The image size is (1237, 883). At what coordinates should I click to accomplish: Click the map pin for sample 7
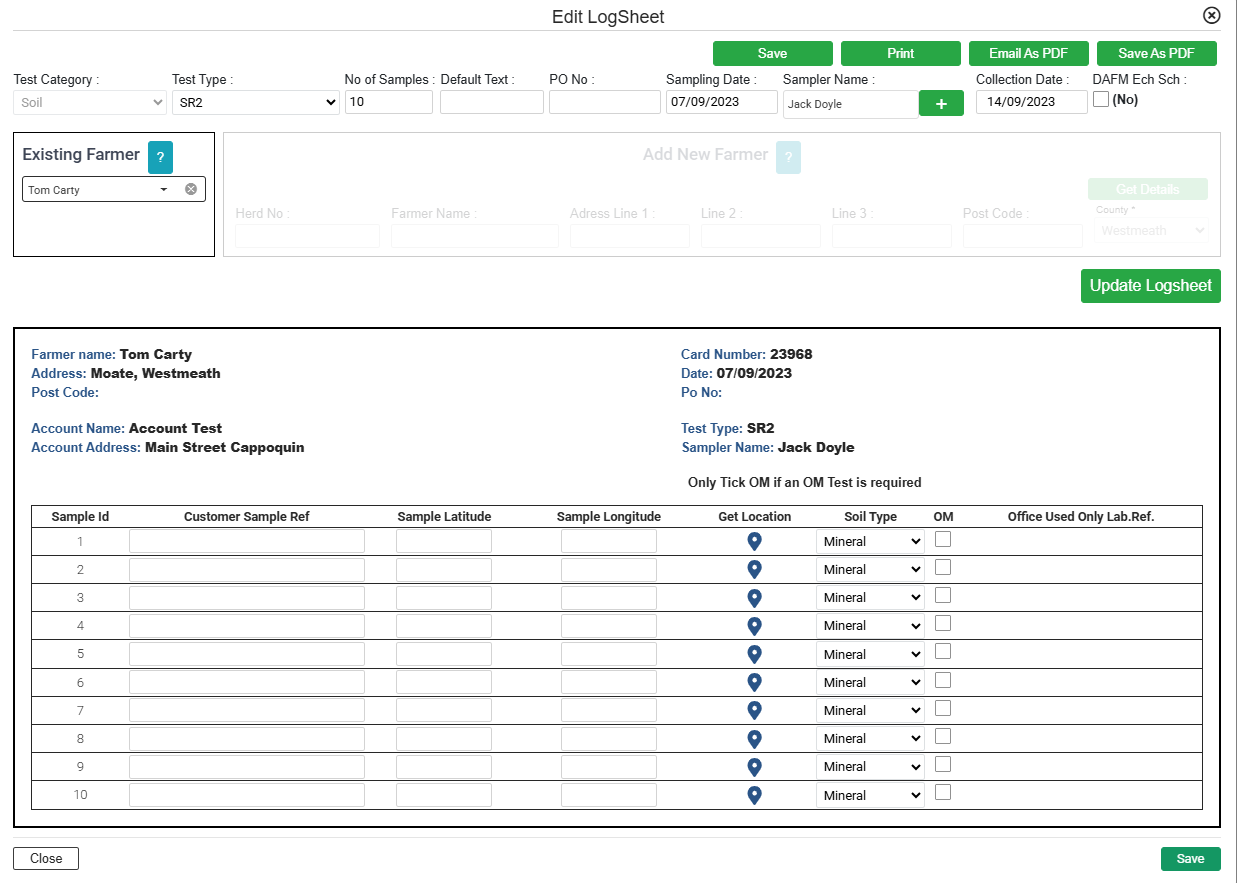coord(755,710)
